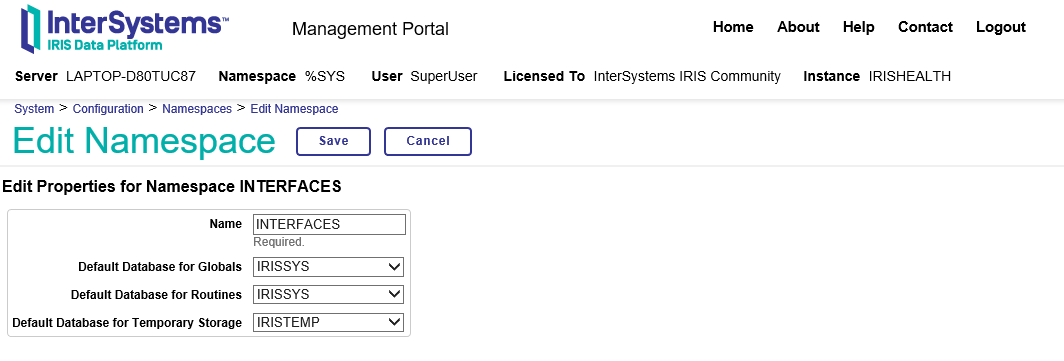
Task: Click the SuperUser user name
Action: click(x=444, y=77)
